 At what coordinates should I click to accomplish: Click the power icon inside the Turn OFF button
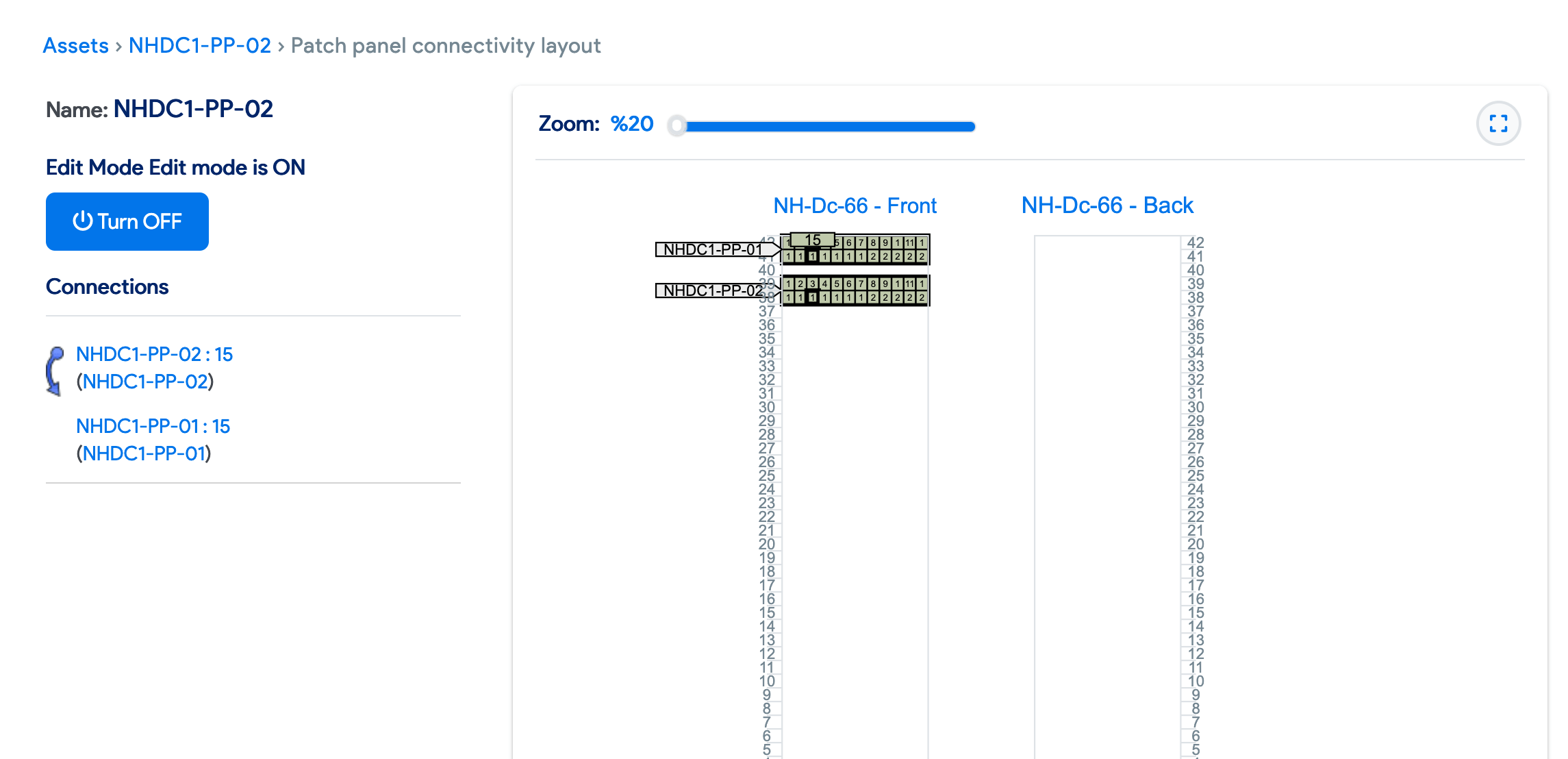[x=81, y=221]
